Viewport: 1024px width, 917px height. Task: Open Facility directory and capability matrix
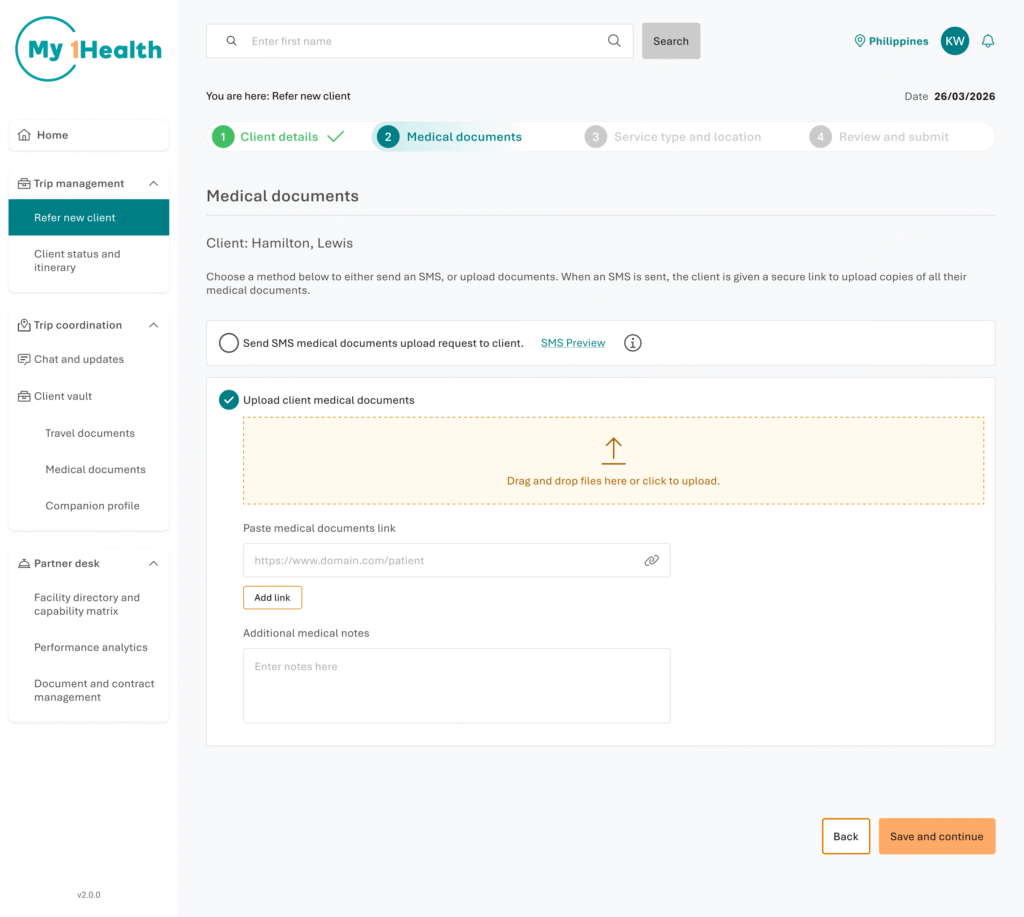tap(89, 604)
